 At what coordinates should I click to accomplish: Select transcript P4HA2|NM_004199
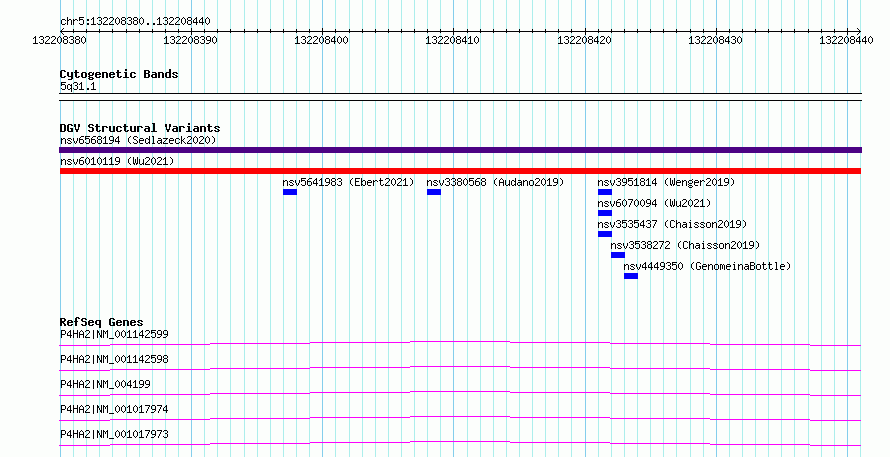[x=105, y=384]
